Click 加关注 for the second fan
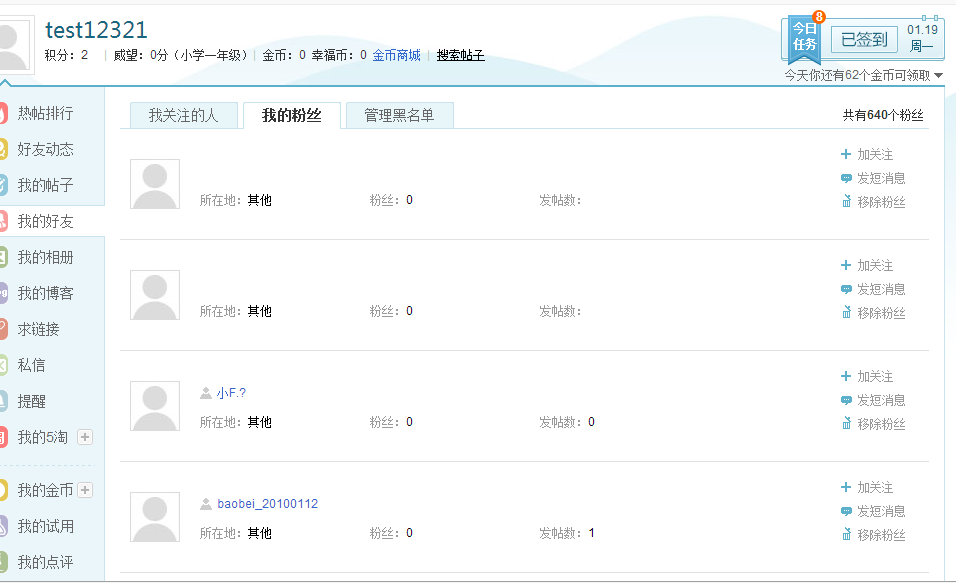956x583 pixels. [x=867, y=266]
